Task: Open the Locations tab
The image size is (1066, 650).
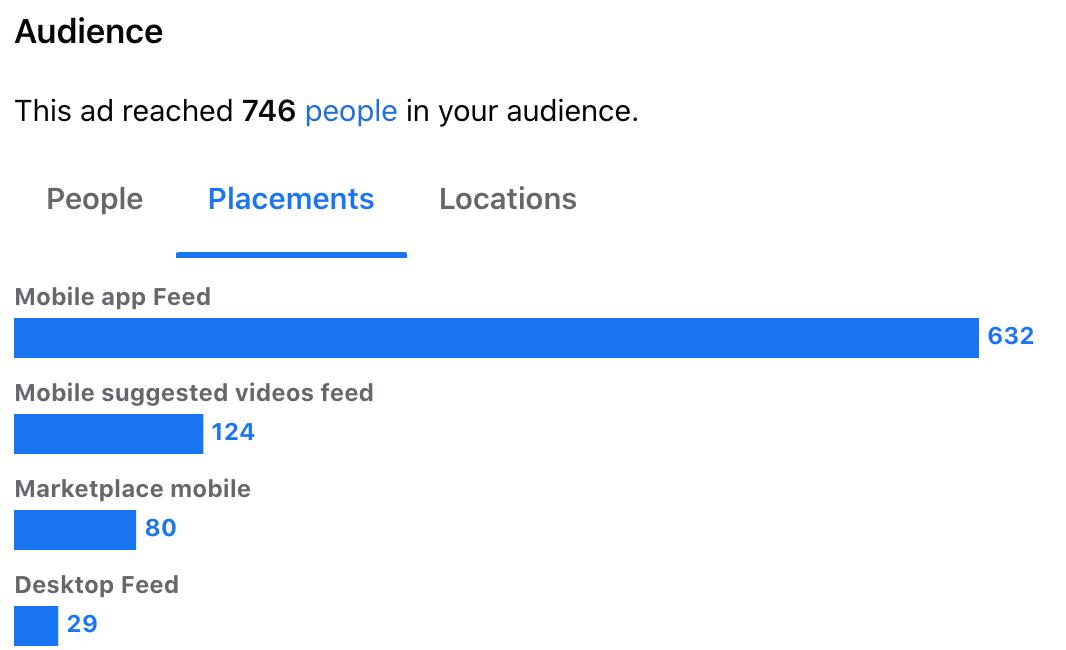Action: pyautogui.click(x=508, y=199)
